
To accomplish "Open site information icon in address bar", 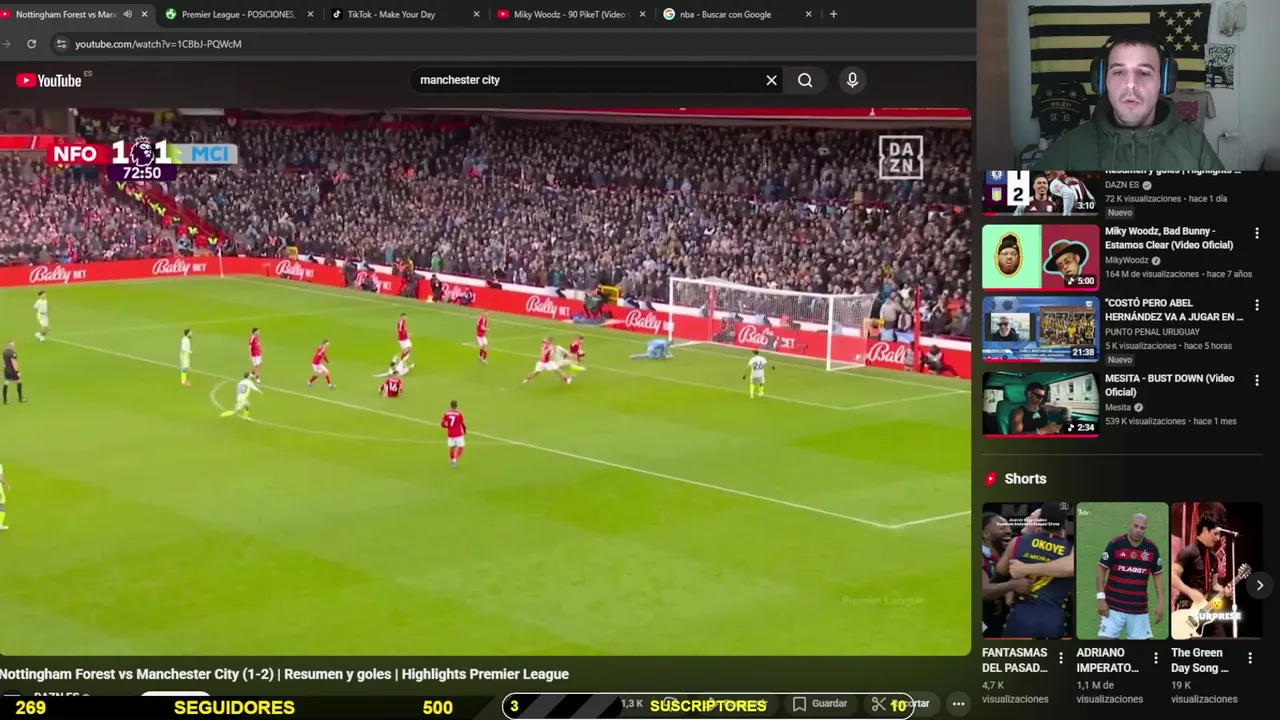I will click(x=61, y=44).
